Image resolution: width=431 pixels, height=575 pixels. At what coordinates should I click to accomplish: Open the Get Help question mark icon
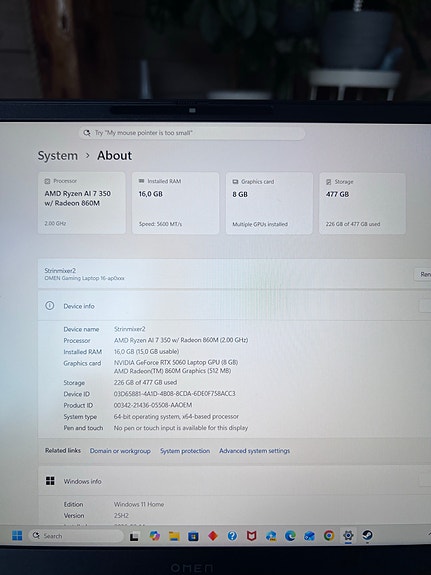232,536
